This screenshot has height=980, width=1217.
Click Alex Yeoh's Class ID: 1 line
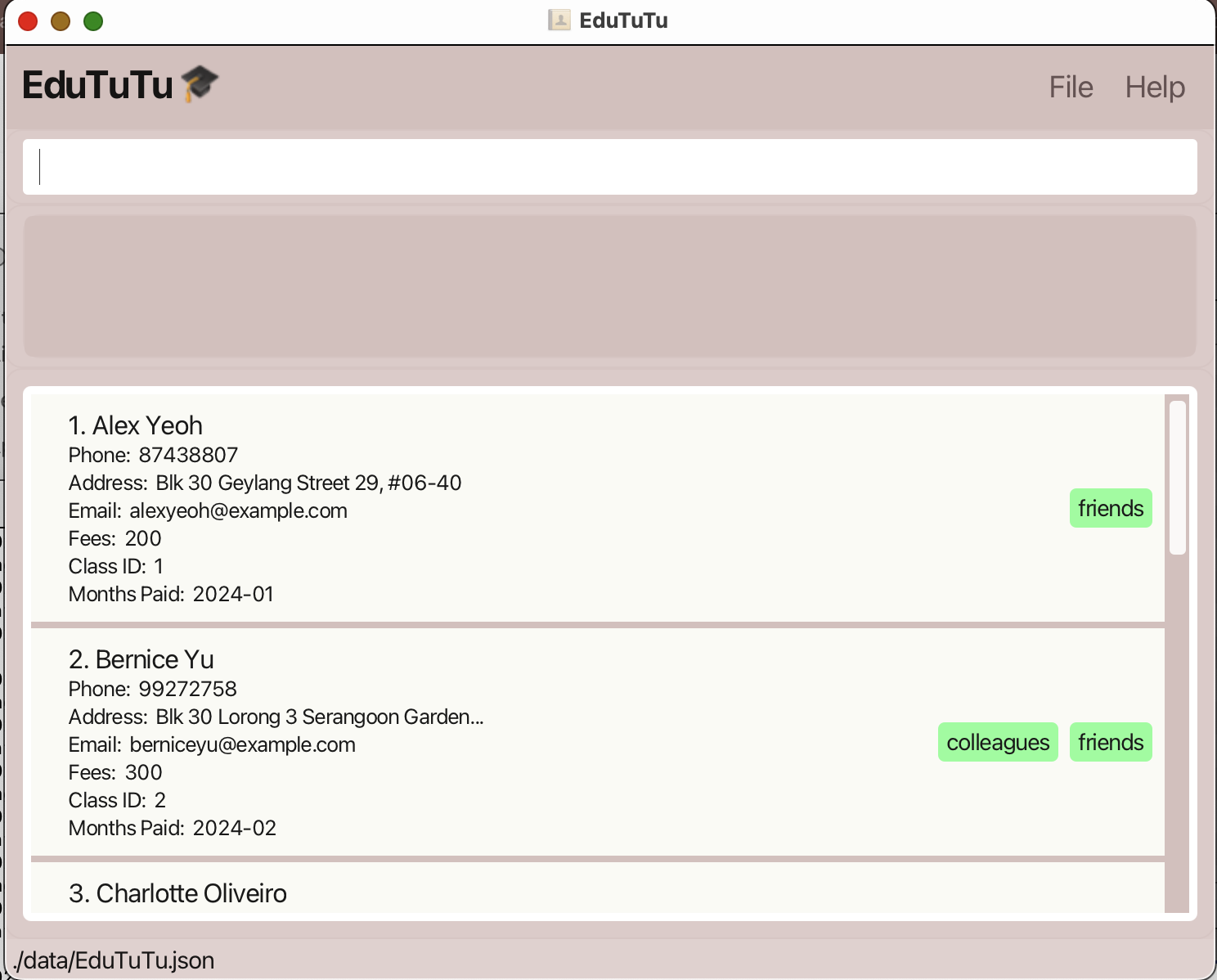[x=116, y=566]
